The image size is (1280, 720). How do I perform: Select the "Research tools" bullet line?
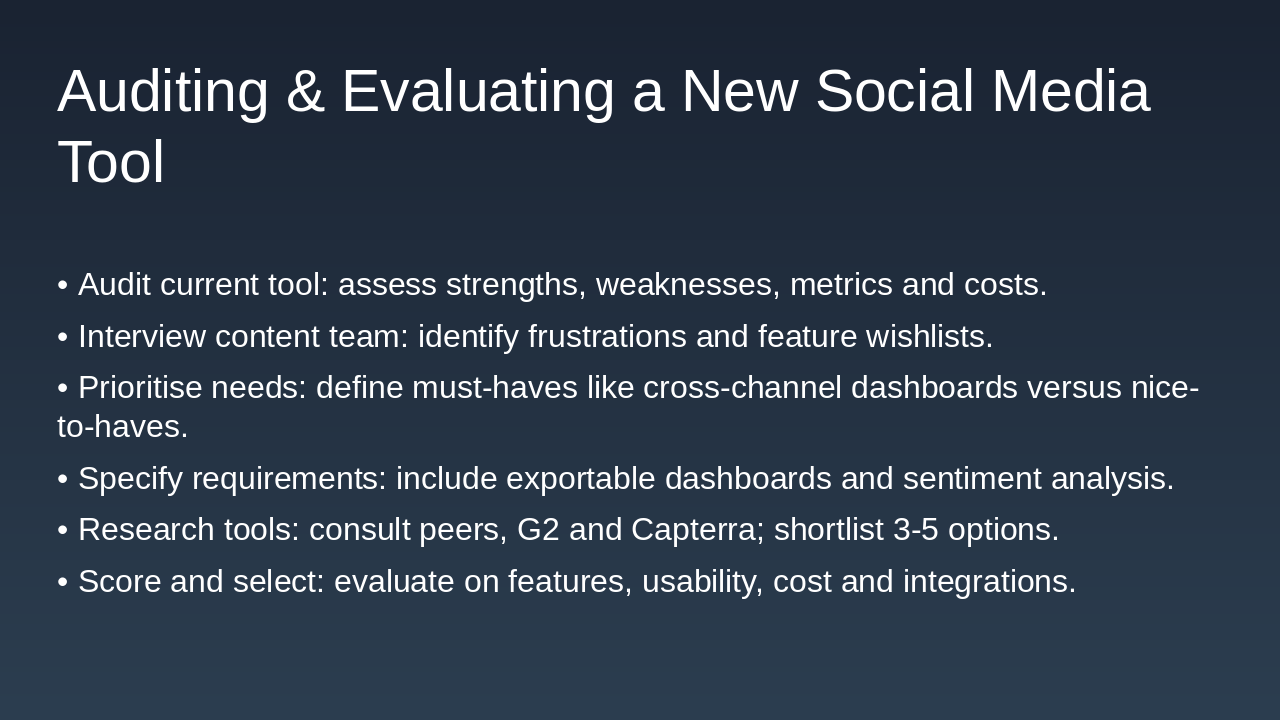pos(558,530)
